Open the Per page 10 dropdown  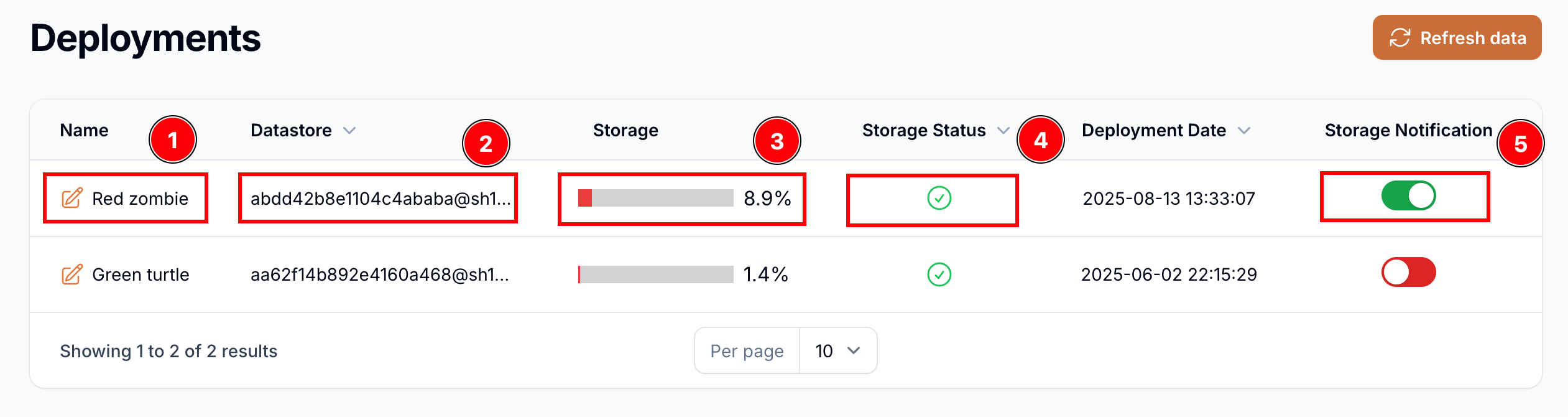pos(837,351)
